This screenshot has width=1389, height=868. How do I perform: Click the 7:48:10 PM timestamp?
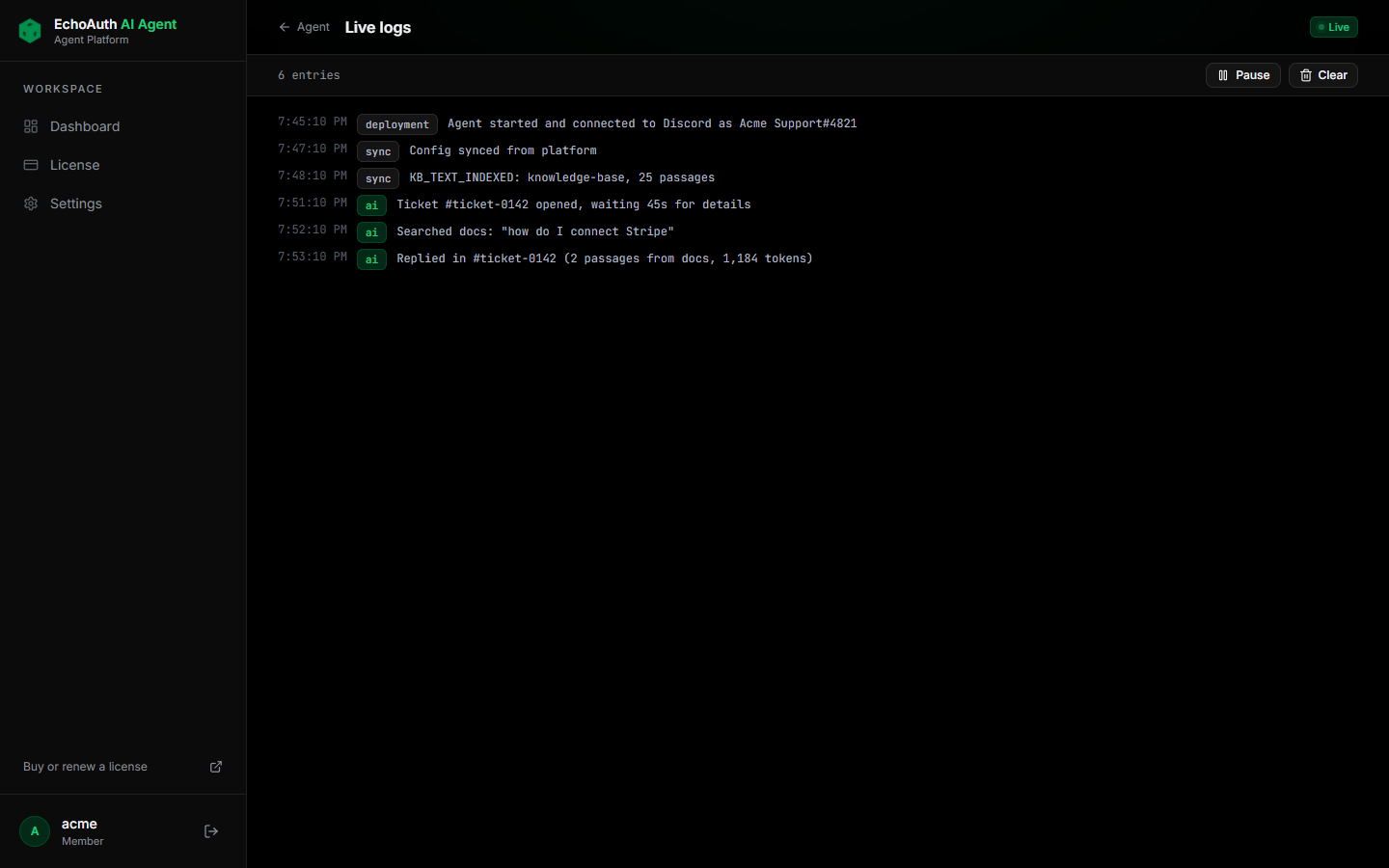[x=313, y=176]
